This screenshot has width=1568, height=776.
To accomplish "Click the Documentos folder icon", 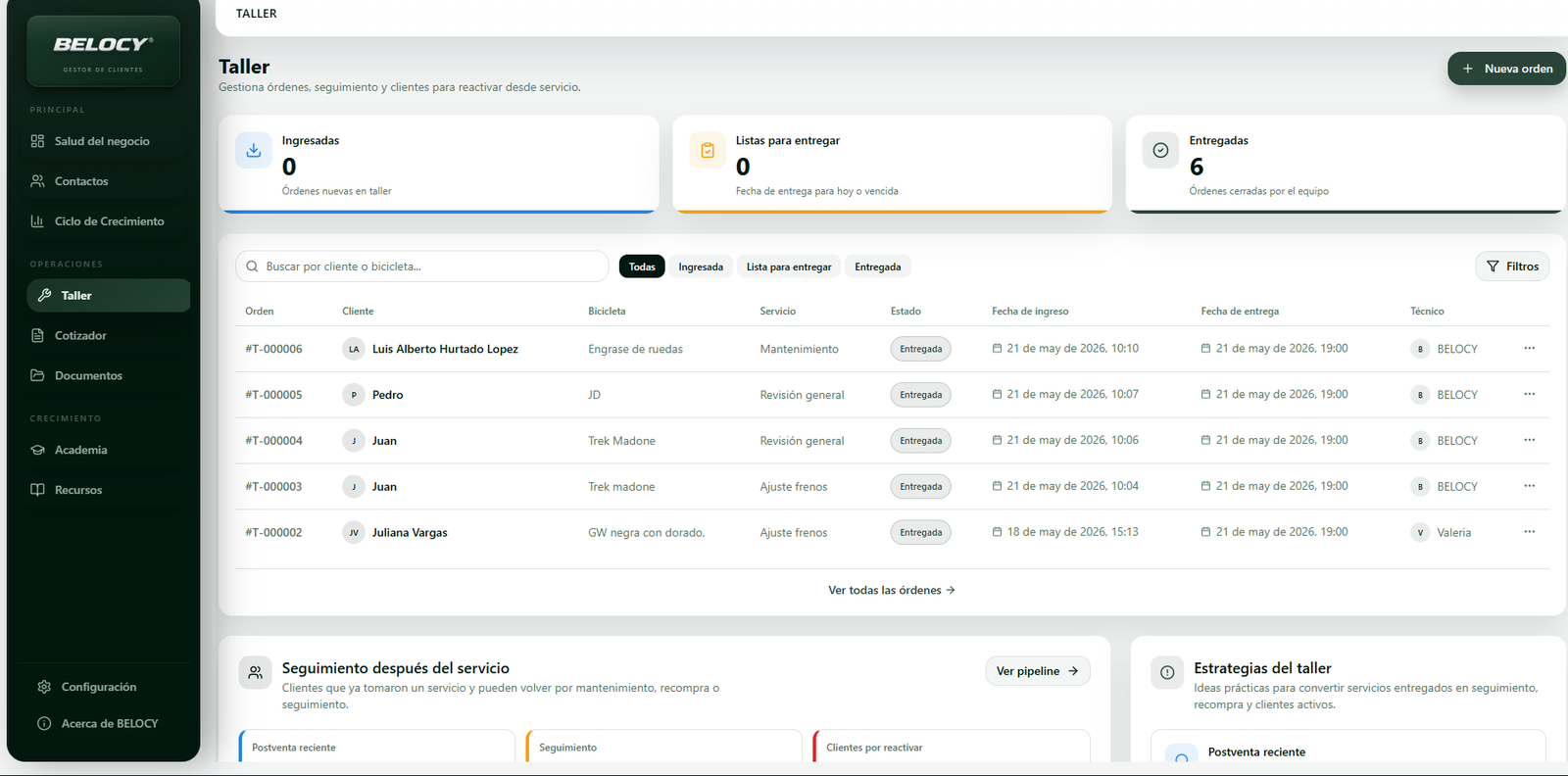I will [37, 375].
